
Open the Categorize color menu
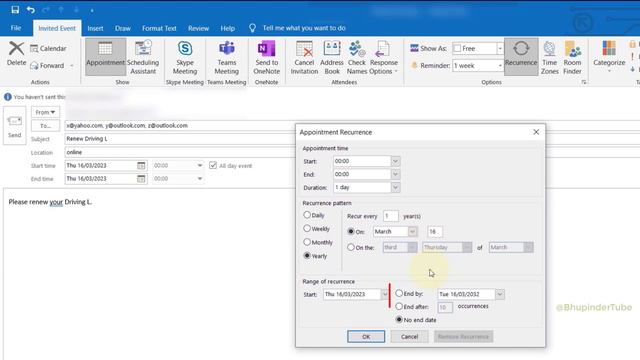[609, 56]
